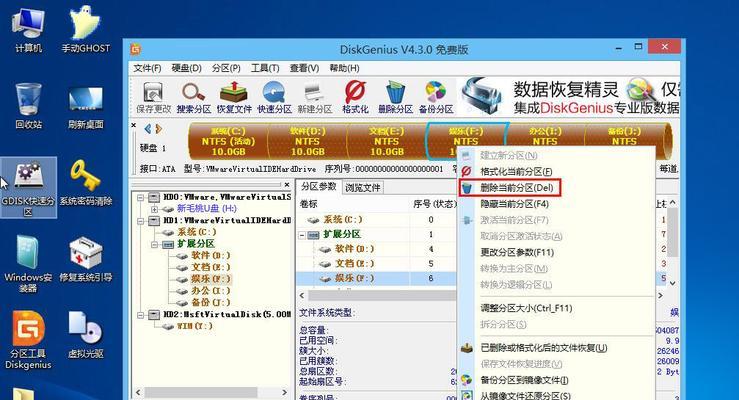Choose 已删除或格式化后的文件恢复(U)

pyautogui.click(x=543, y=348)
